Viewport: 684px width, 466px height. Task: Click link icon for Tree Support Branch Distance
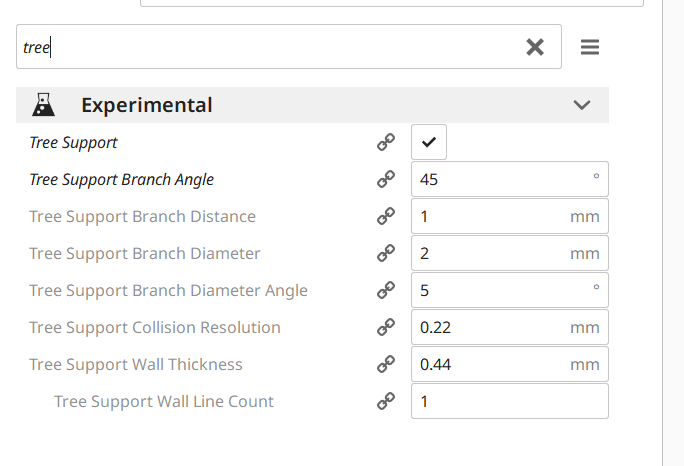pos(386,217)
